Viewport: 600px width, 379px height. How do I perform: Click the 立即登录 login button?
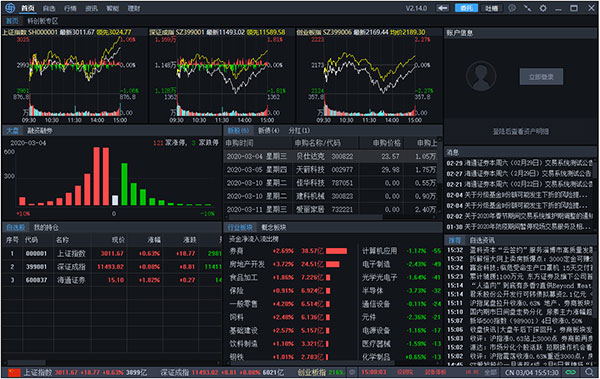click(541, 77)
